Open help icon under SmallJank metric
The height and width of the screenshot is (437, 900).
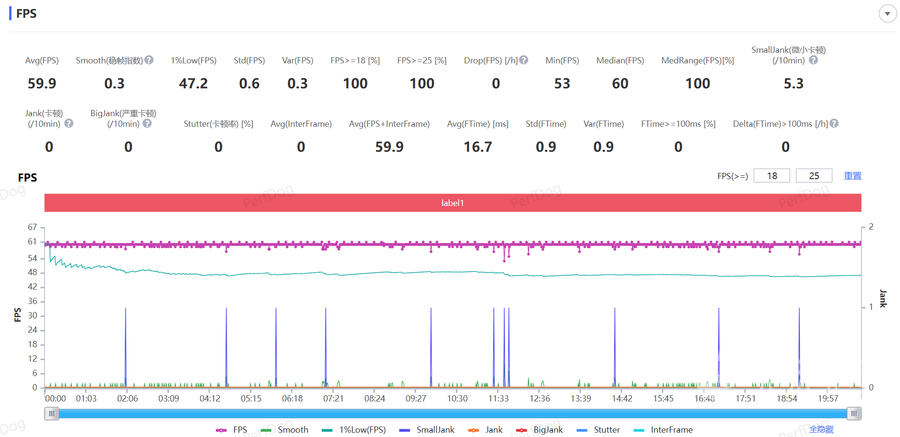point(813,60)
